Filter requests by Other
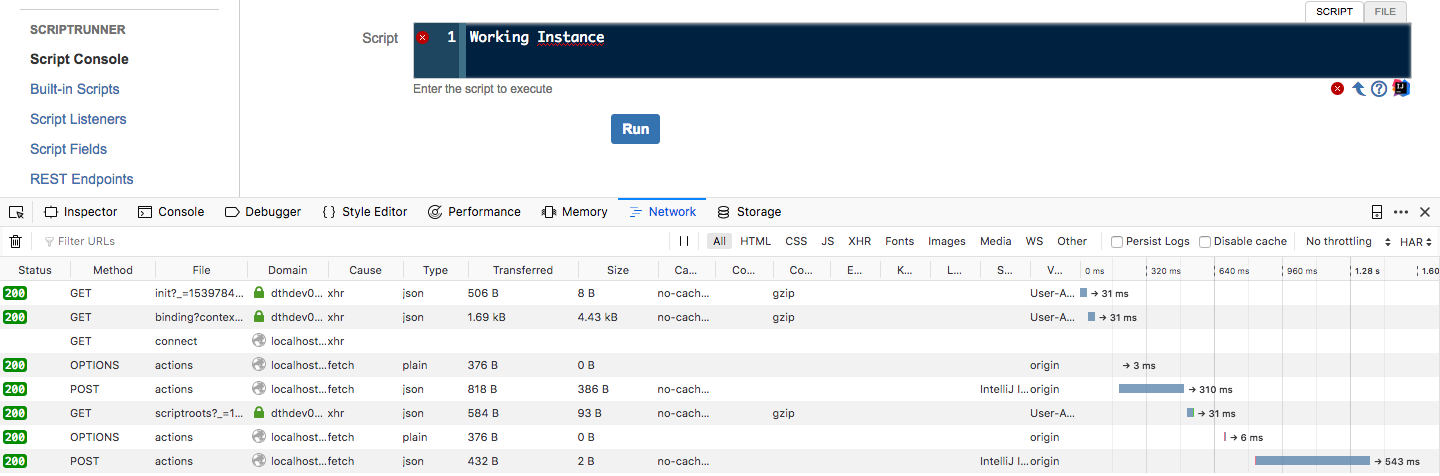Viewport: 1440px width, 476px height. 1072,241
